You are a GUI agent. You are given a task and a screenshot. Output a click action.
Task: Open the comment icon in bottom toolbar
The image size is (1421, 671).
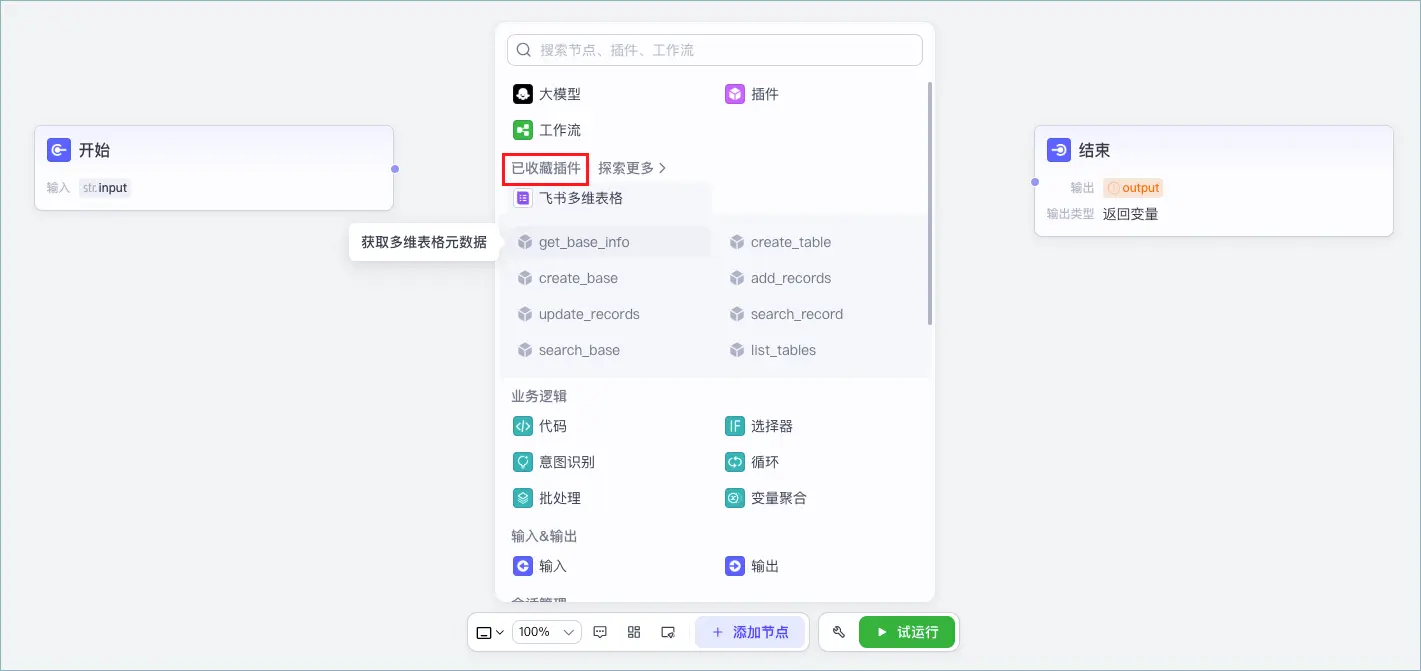600,632
